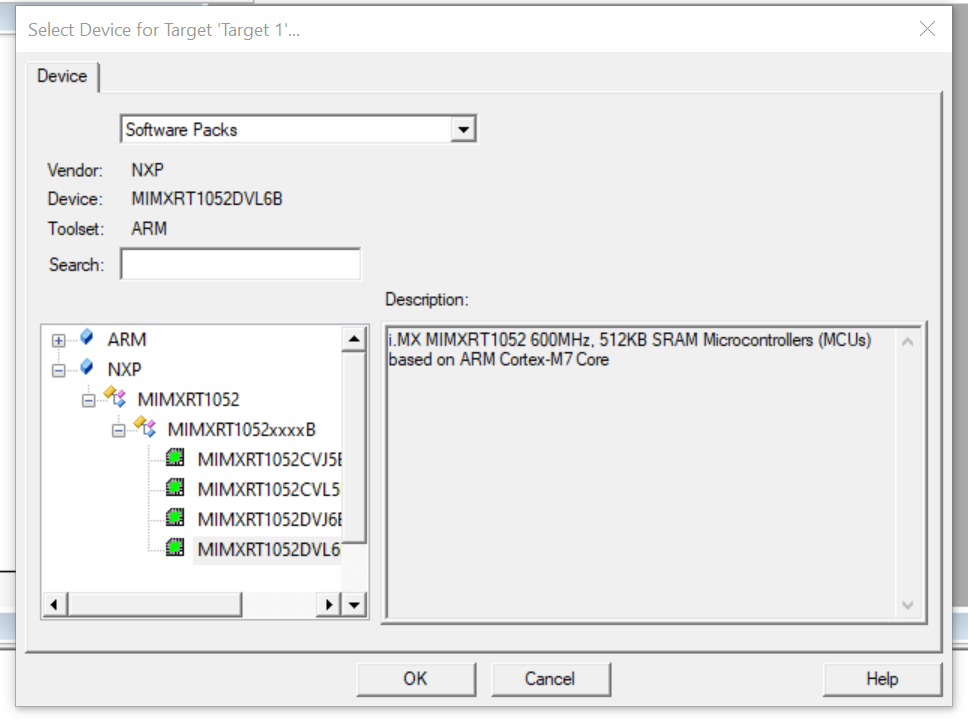Open Help for device selection
Screen dimensions: 968x725
[882, 679]
